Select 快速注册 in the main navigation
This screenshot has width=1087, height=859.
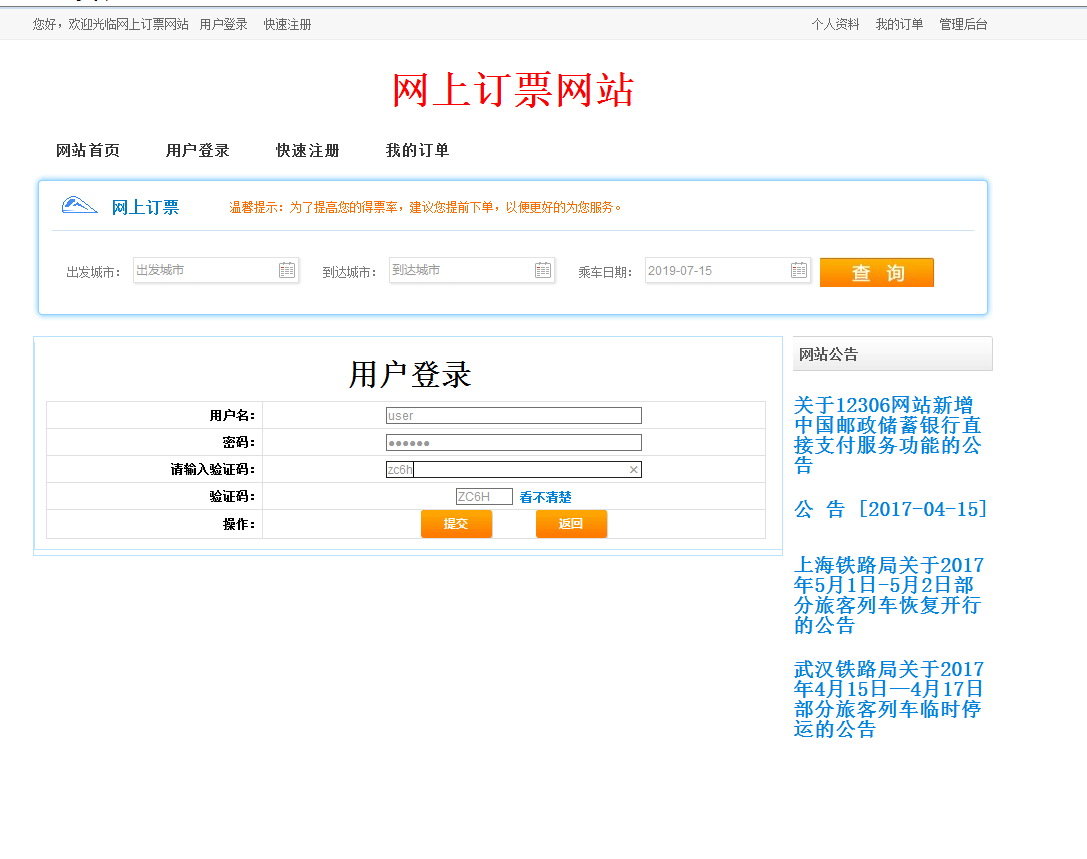pos(308,151)
